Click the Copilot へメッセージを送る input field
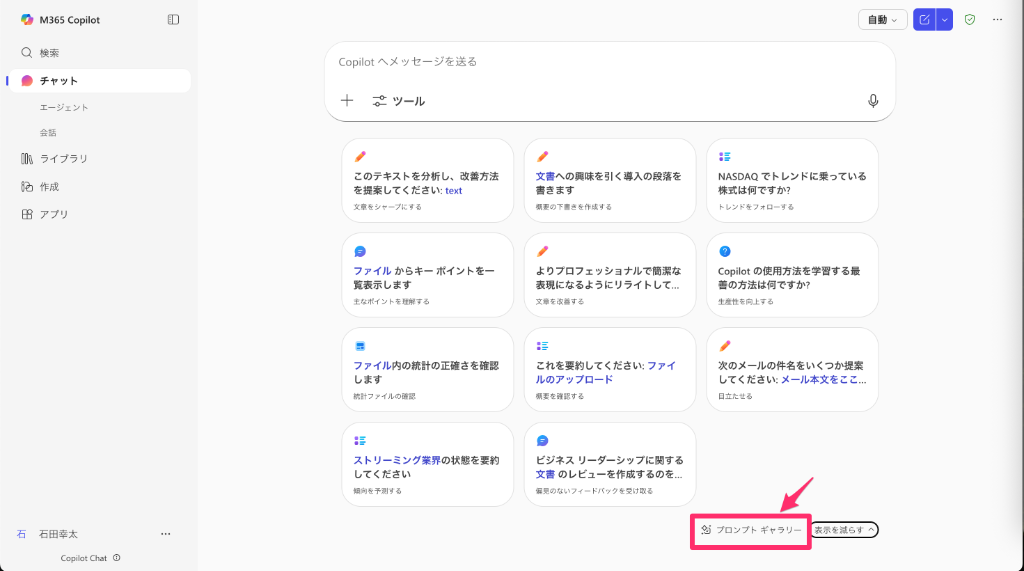The width and height of the screenshot is (1024, 571). [600, 62]
